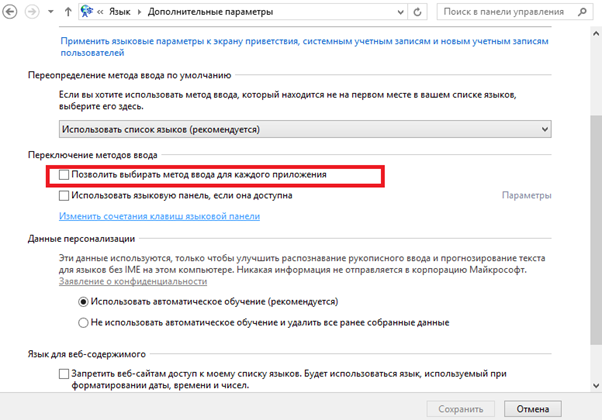Click the 'Поиск в панели управления' search field

click(505, 12)
